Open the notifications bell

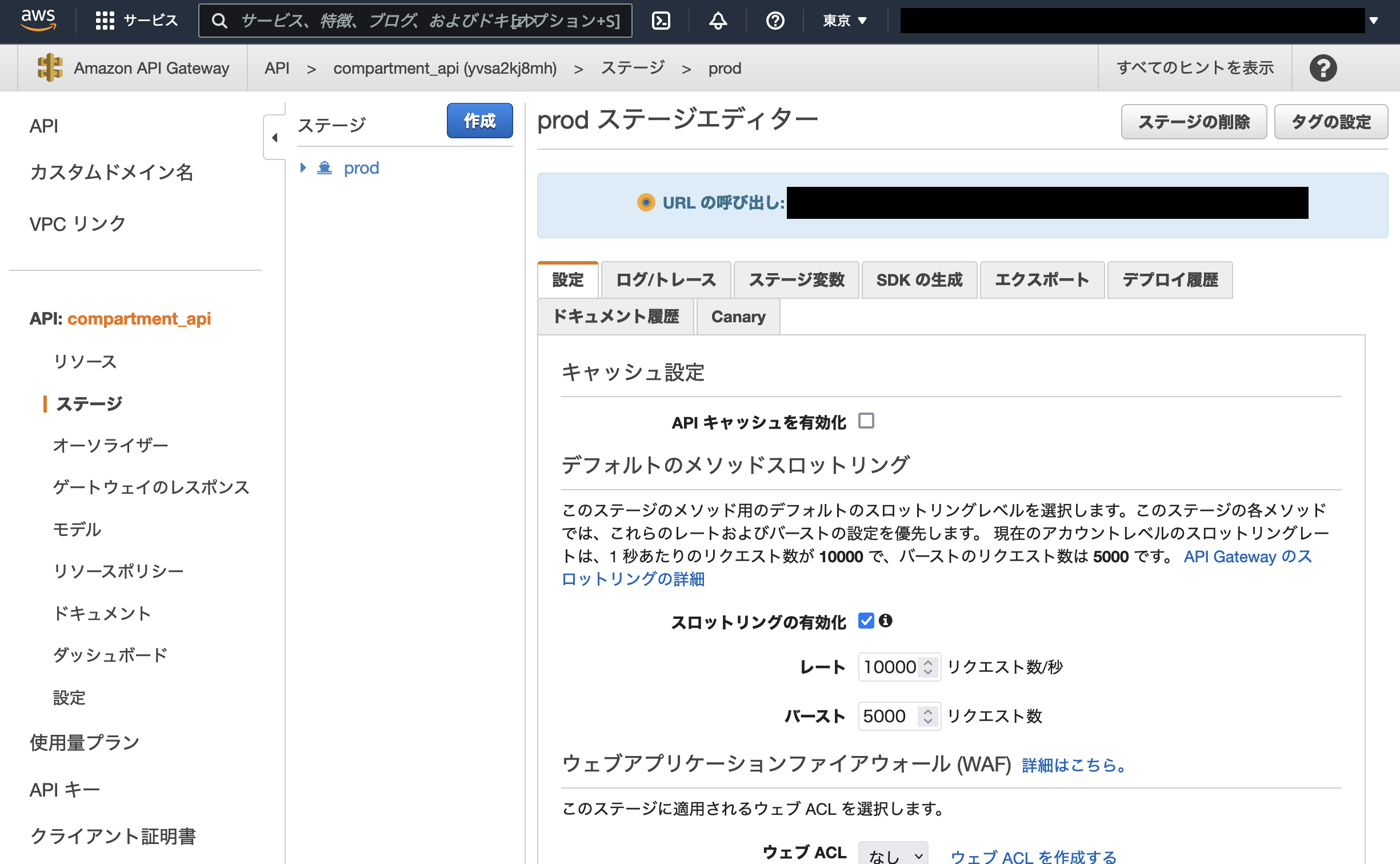pyautogui.click(x=718, y=21)
